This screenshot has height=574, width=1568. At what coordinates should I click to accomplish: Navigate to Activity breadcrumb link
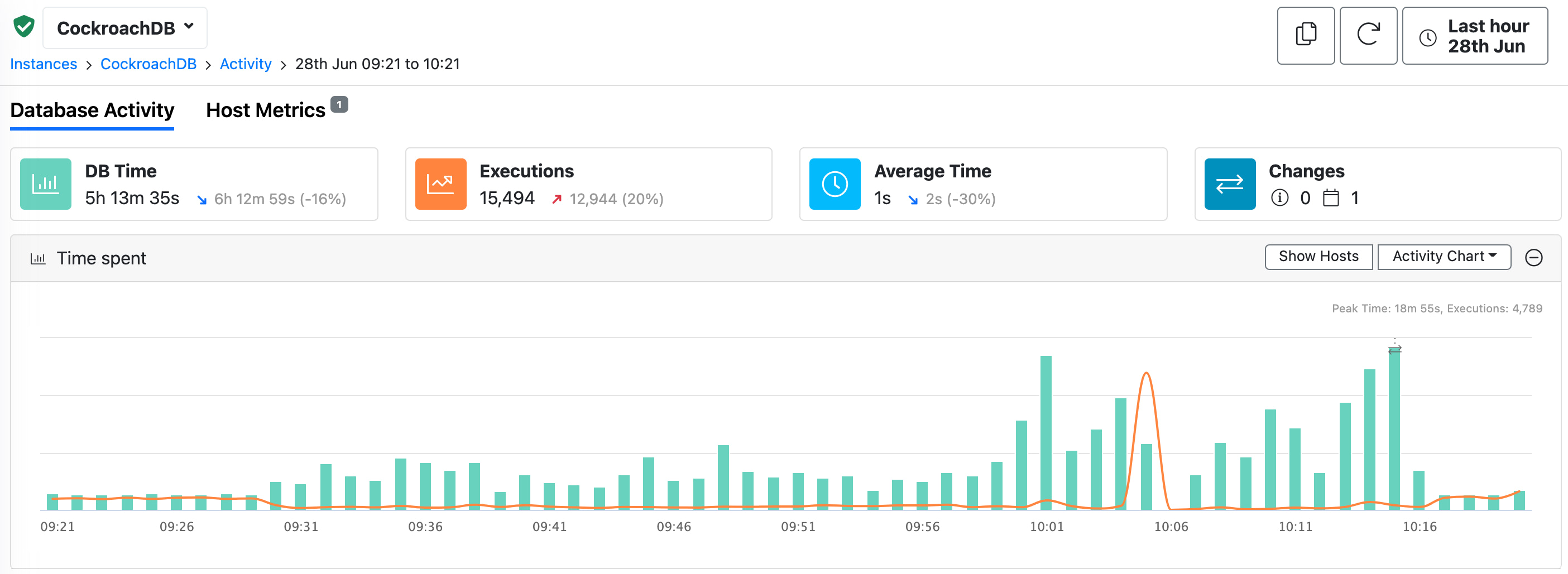[x=245, y=64]
